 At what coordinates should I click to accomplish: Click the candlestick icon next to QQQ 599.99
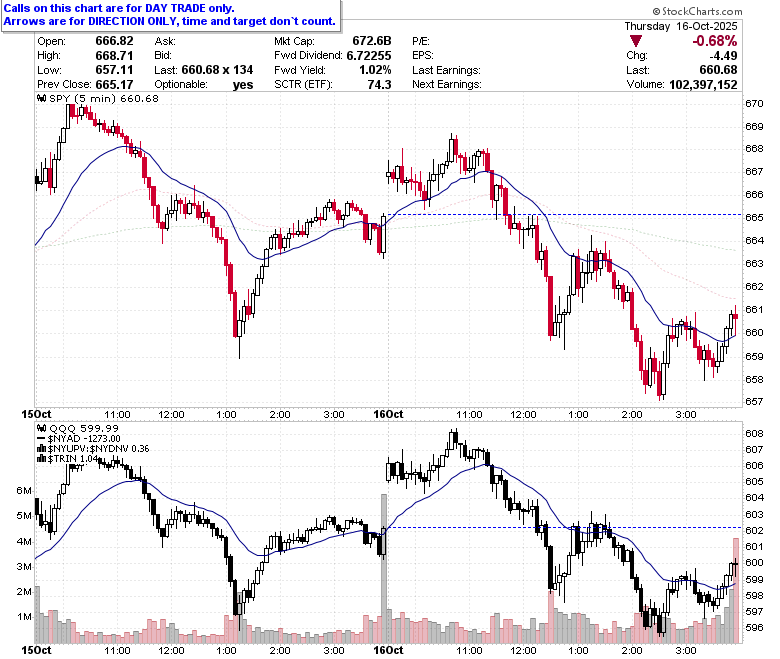pos(42,428)
